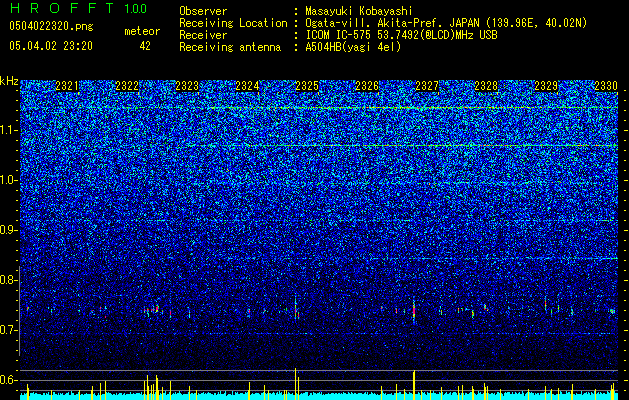Click the 'Receiving antenna' label

[230, 47]
